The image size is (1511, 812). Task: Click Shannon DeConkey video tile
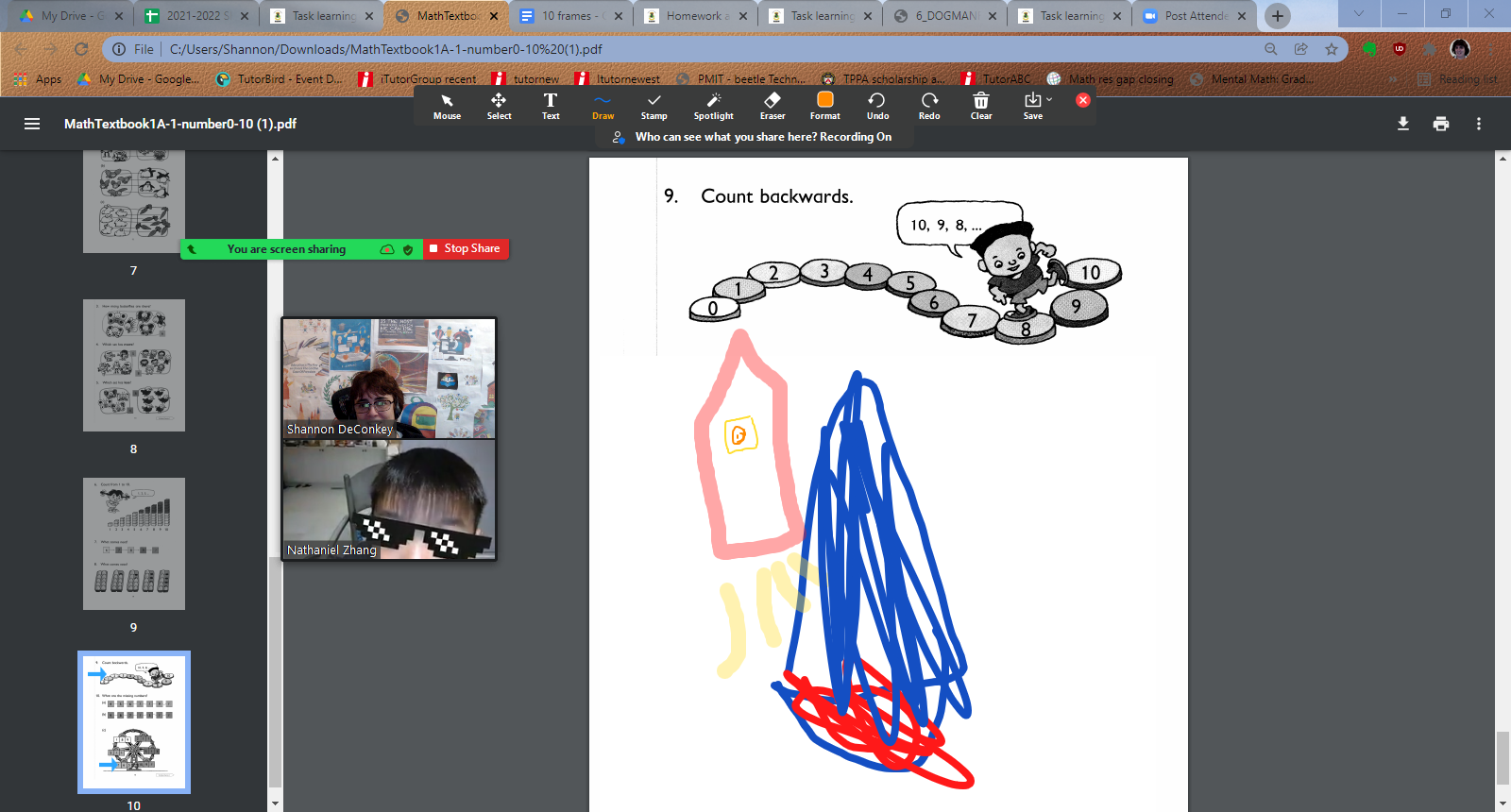coord(389,379)
